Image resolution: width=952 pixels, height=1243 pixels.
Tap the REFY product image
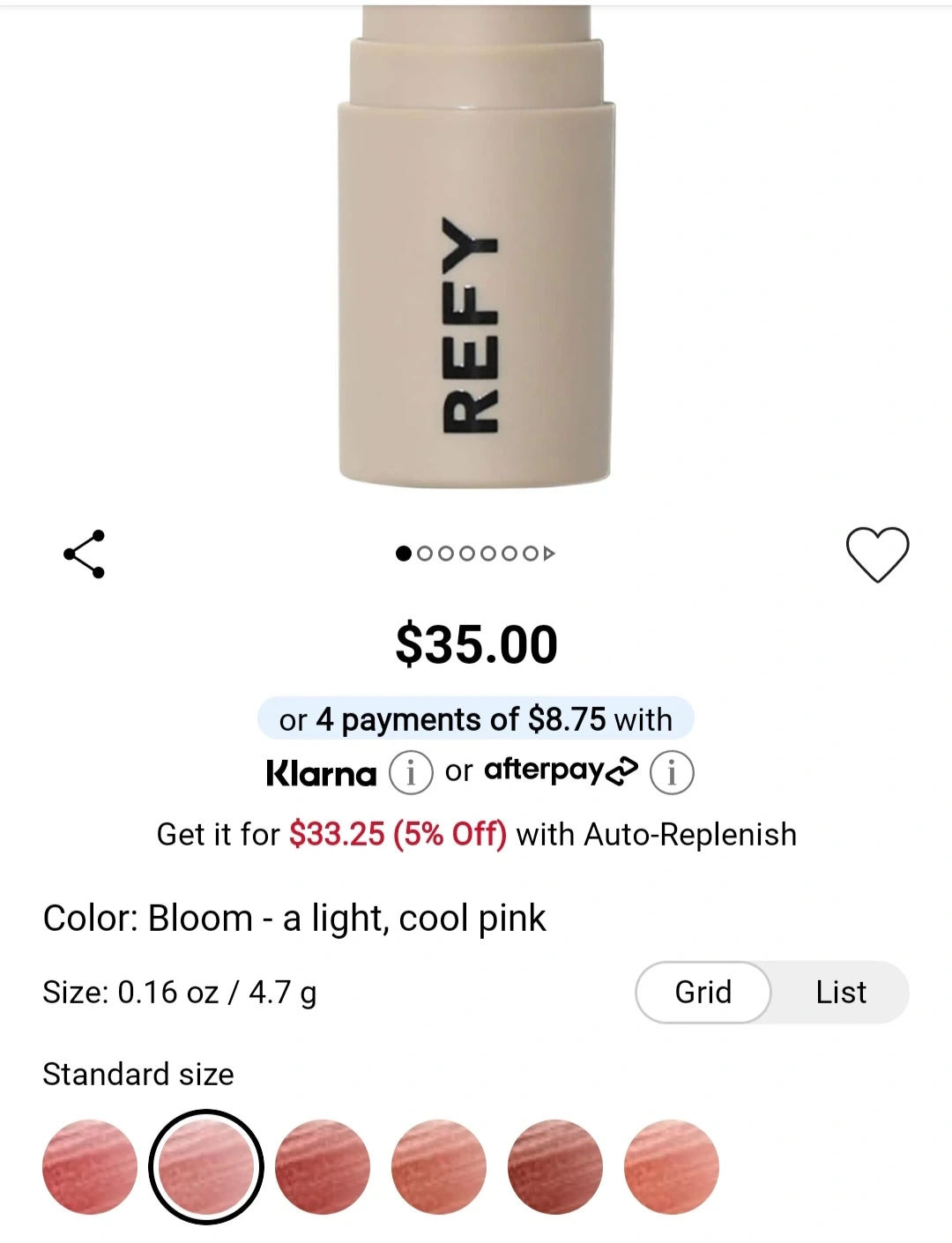(476, 247)
